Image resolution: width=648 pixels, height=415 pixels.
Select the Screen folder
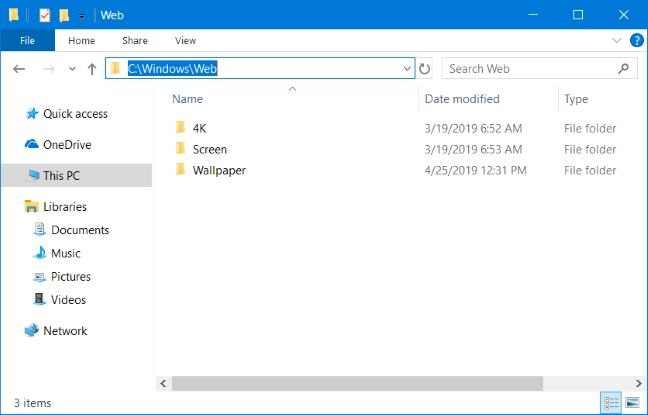pos(210,149)
